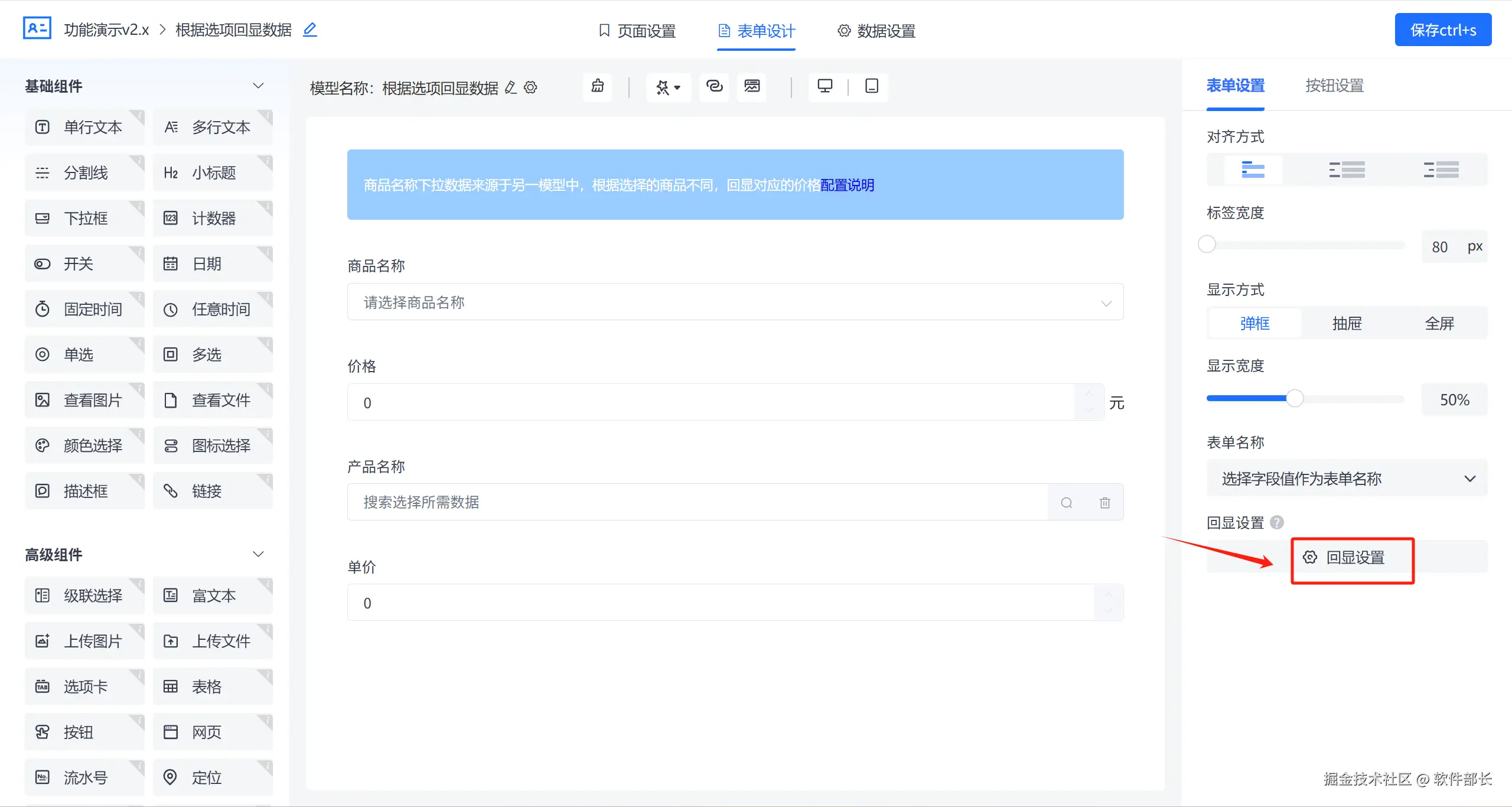Click the link chain toolbar icon

tap(714, 86)
